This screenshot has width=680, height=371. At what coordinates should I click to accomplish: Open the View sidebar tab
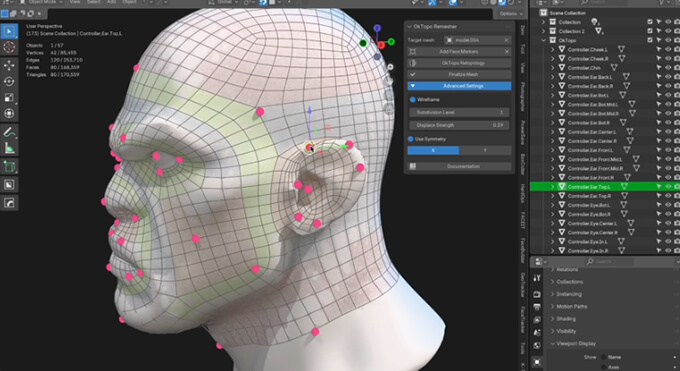point(523,68)
